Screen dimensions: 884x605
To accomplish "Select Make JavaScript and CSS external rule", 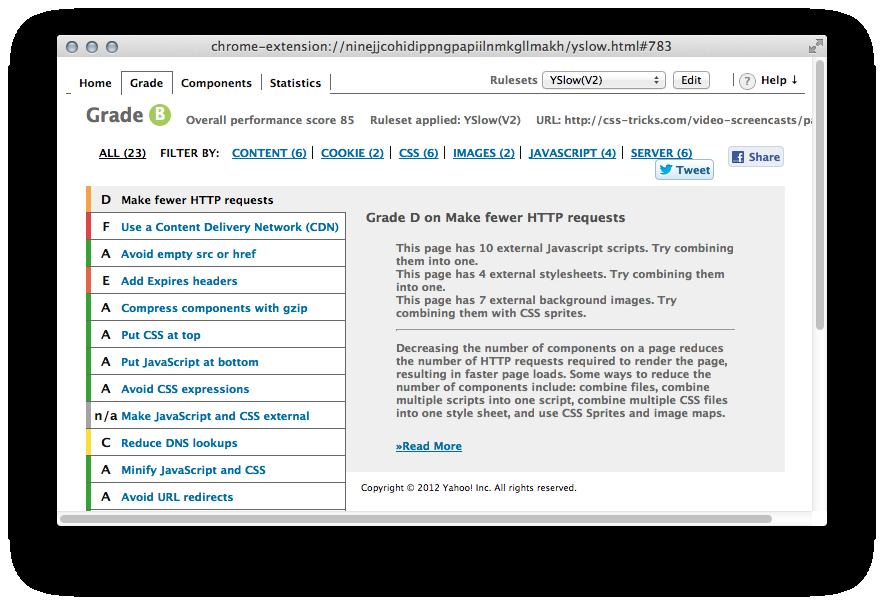I will (216, 416).
